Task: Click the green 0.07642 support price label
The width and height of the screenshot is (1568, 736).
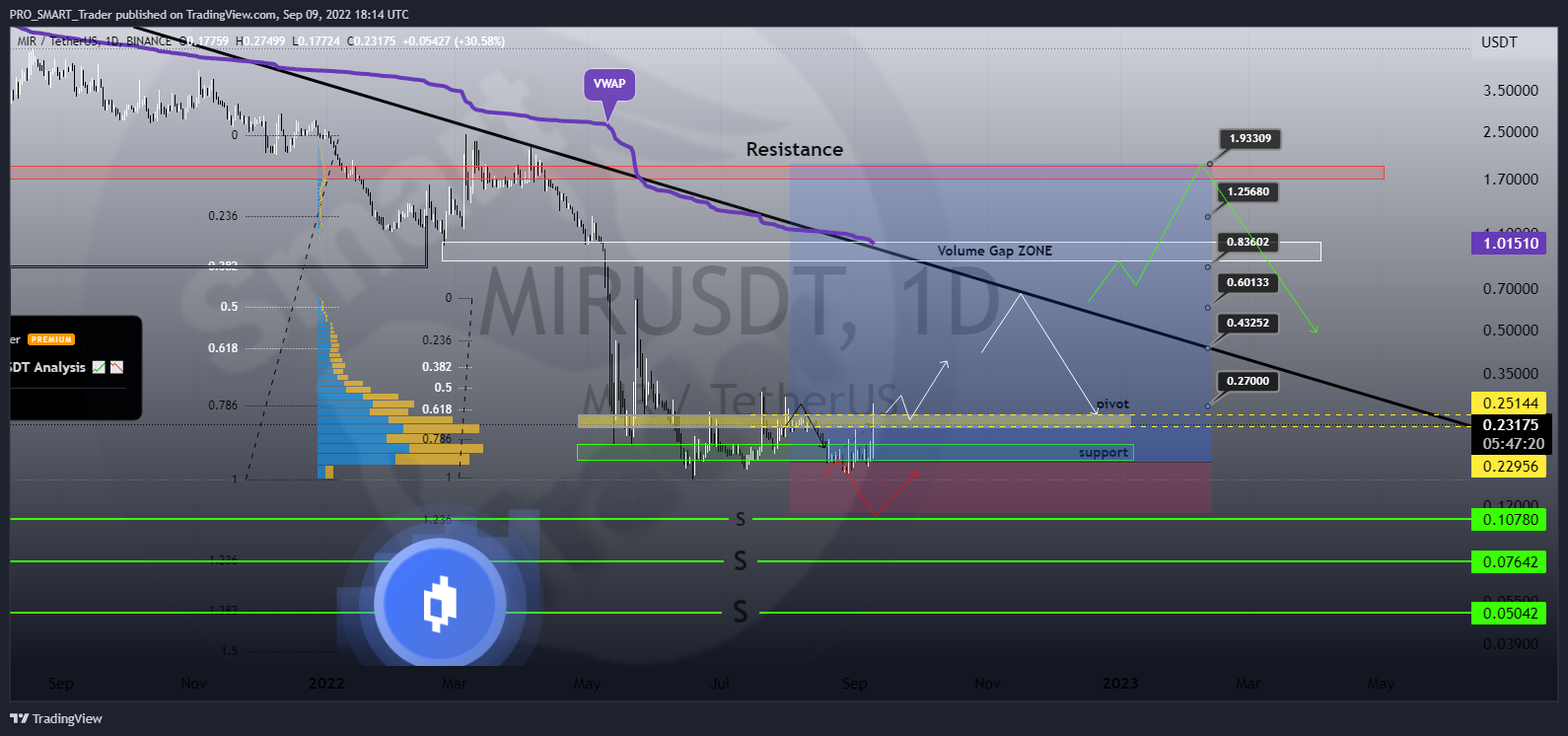Action: (1509, 561)
